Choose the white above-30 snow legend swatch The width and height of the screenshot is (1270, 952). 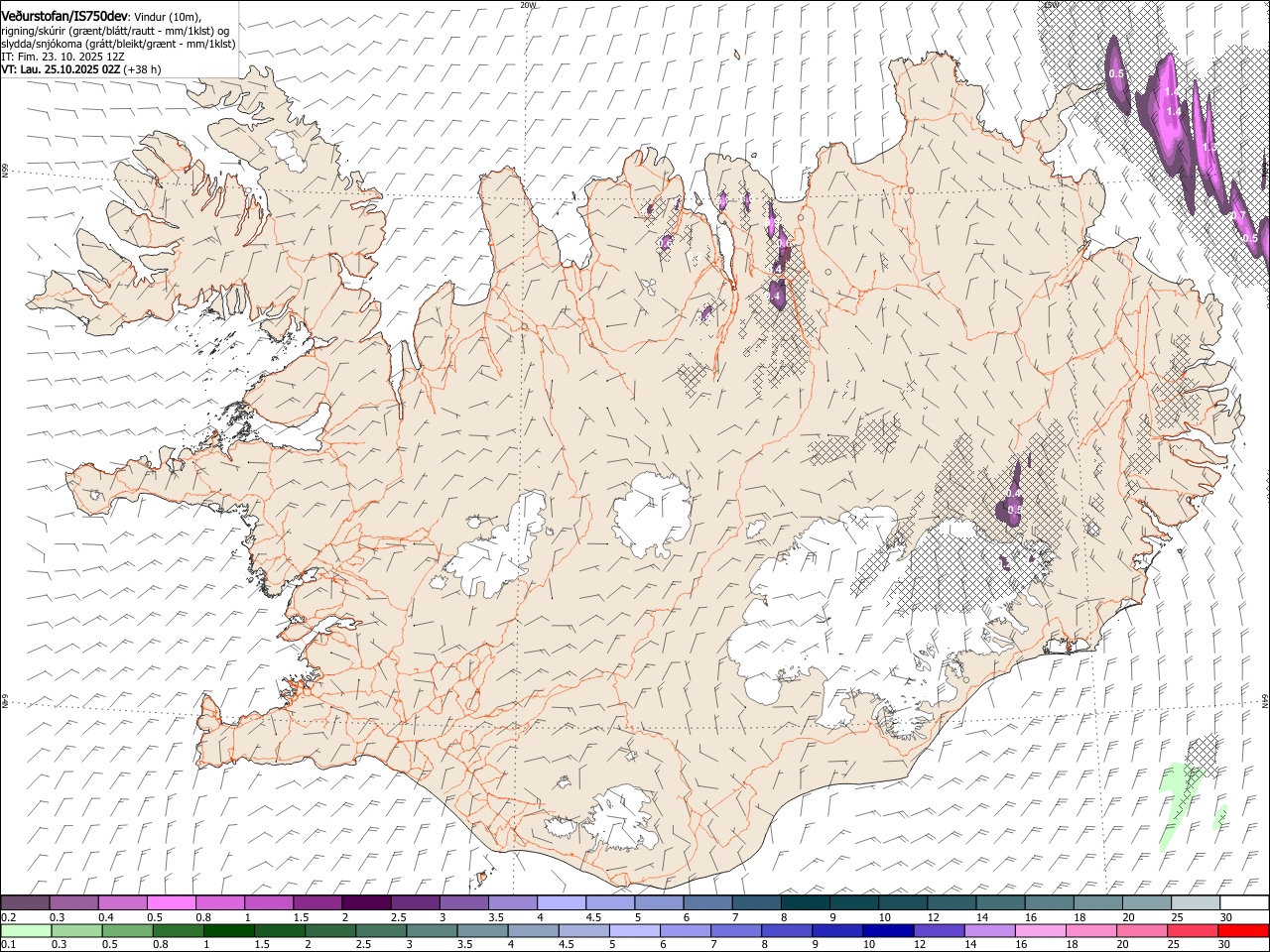tap(1244, 903)
